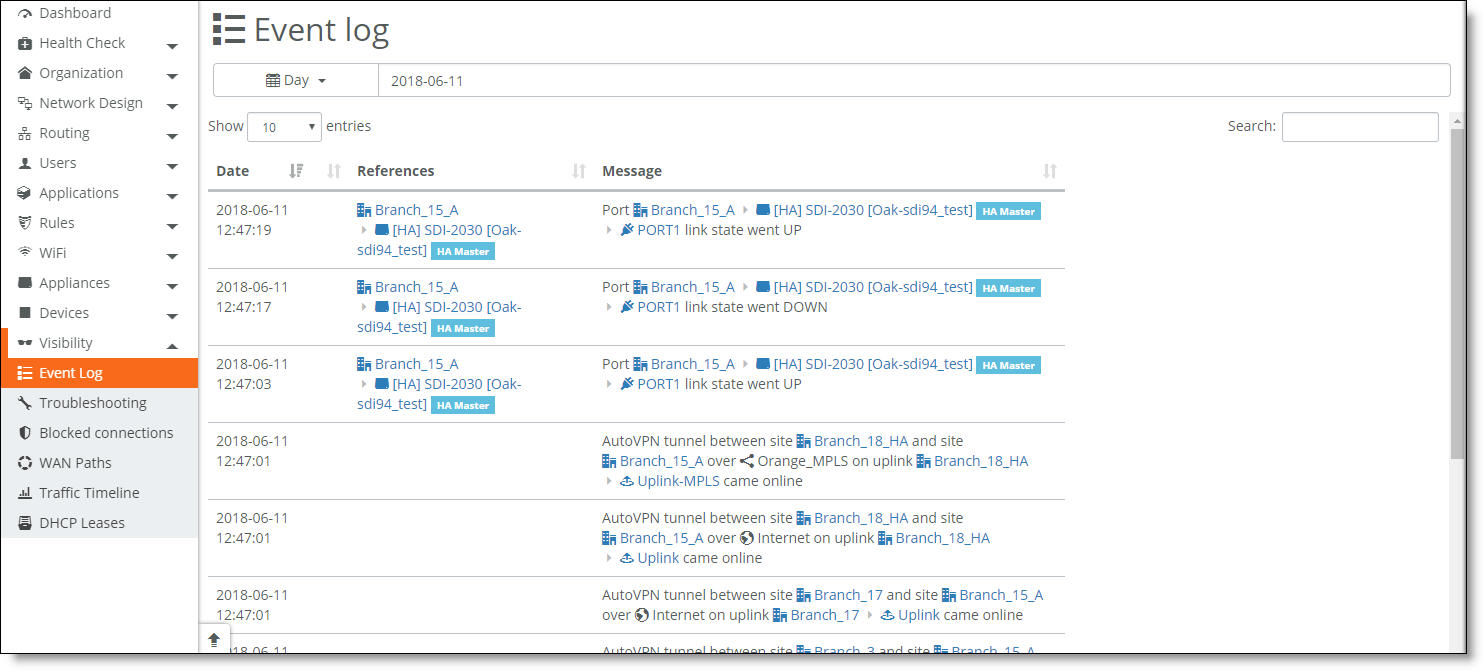This screenshot has width=1483, height=670.
Task: Click the Organization home icon
Action: [25, 74]
